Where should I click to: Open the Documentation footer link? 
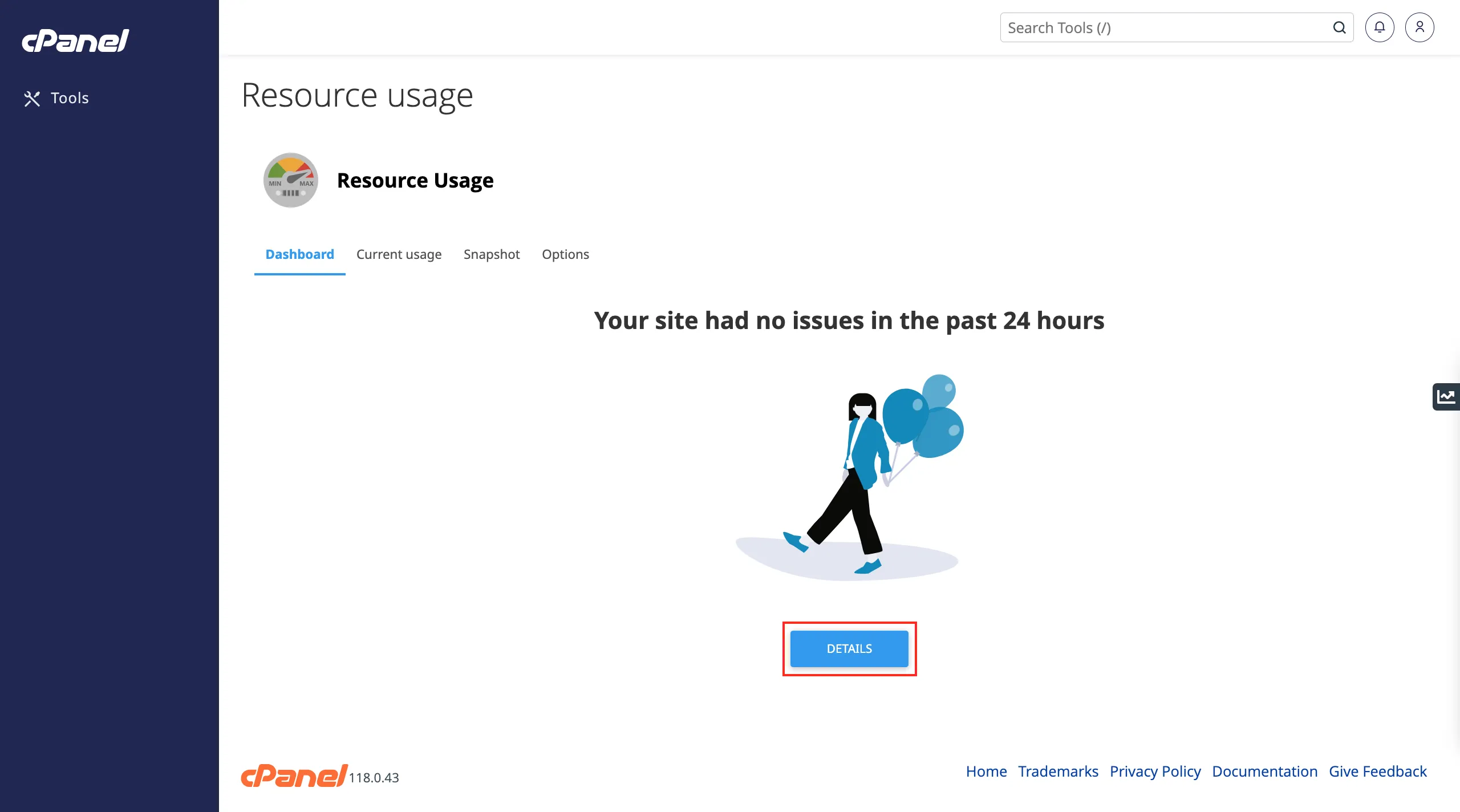pyautogui.click(x=1265, y=772)
